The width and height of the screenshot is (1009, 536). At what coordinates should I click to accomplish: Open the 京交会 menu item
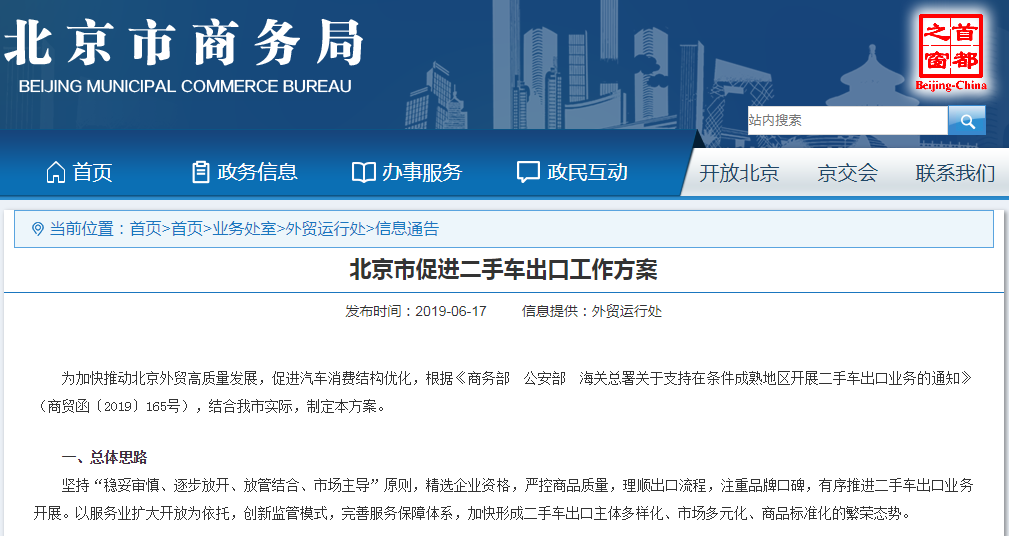[x=847, y=173]
